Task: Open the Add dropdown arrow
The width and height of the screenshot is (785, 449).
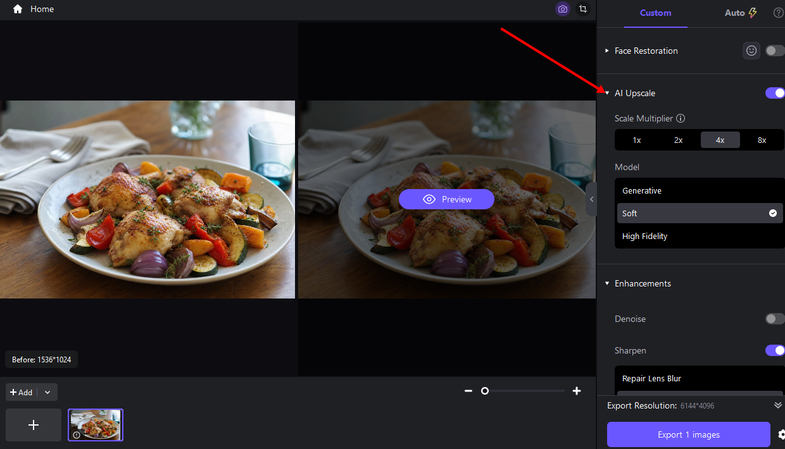Action: click(48, 392)
